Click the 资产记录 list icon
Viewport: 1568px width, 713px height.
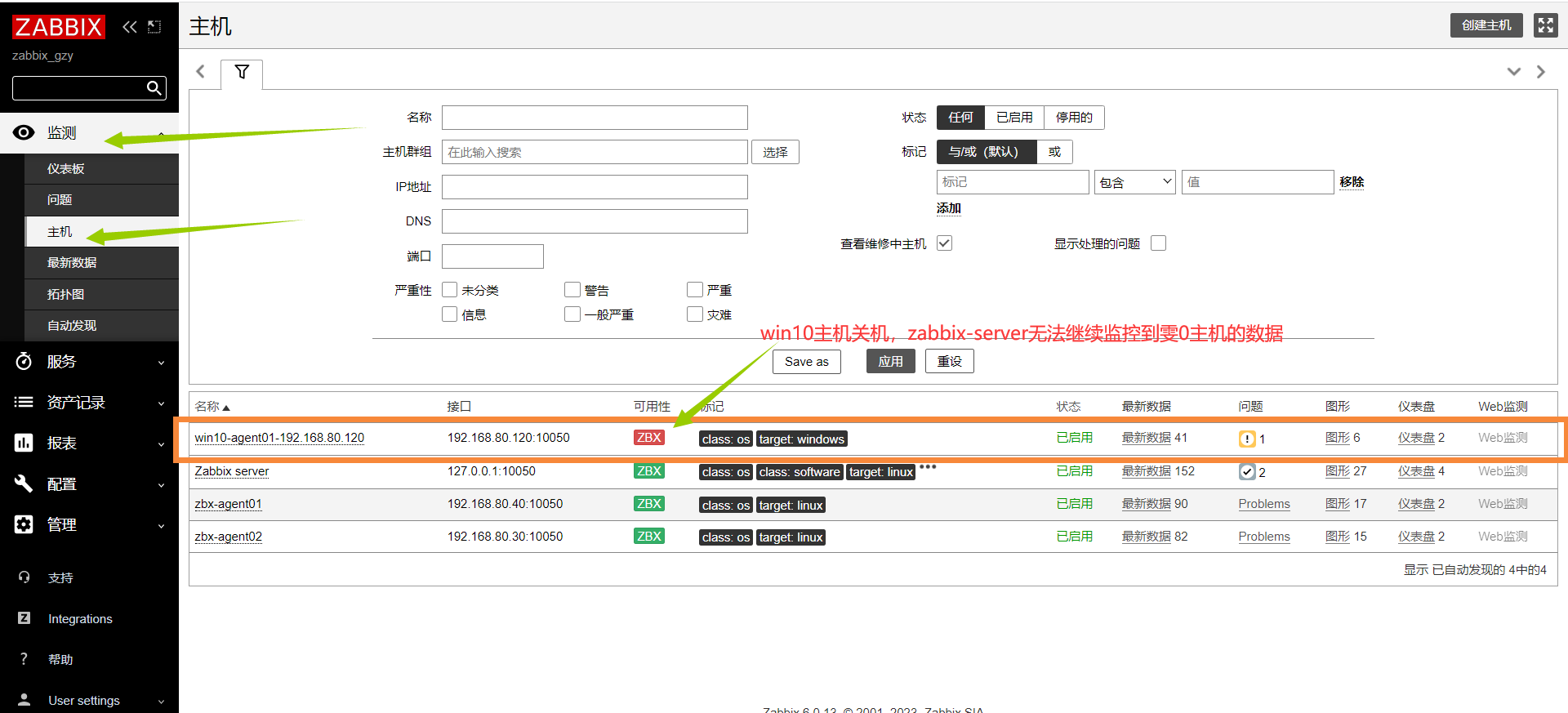pyautogui.click(x=24, y=402)
